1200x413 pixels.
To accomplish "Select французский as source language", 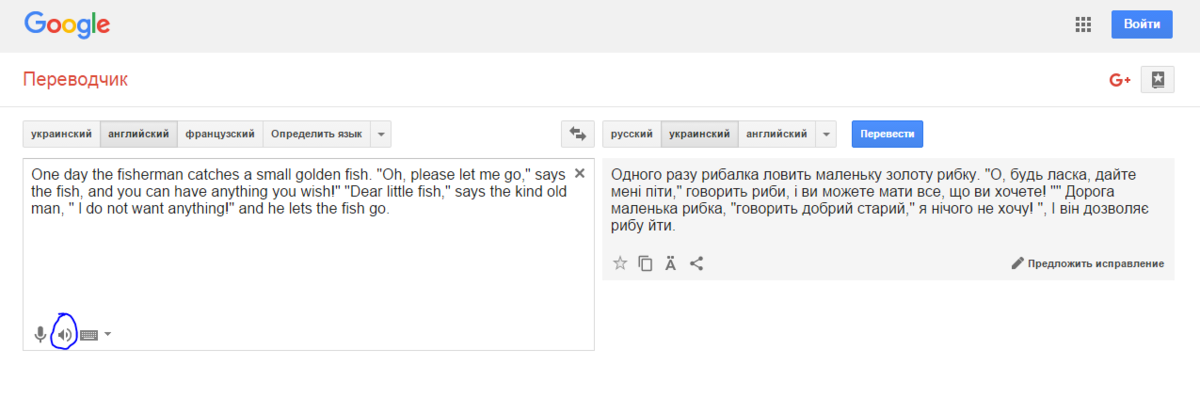I will 221,133.
